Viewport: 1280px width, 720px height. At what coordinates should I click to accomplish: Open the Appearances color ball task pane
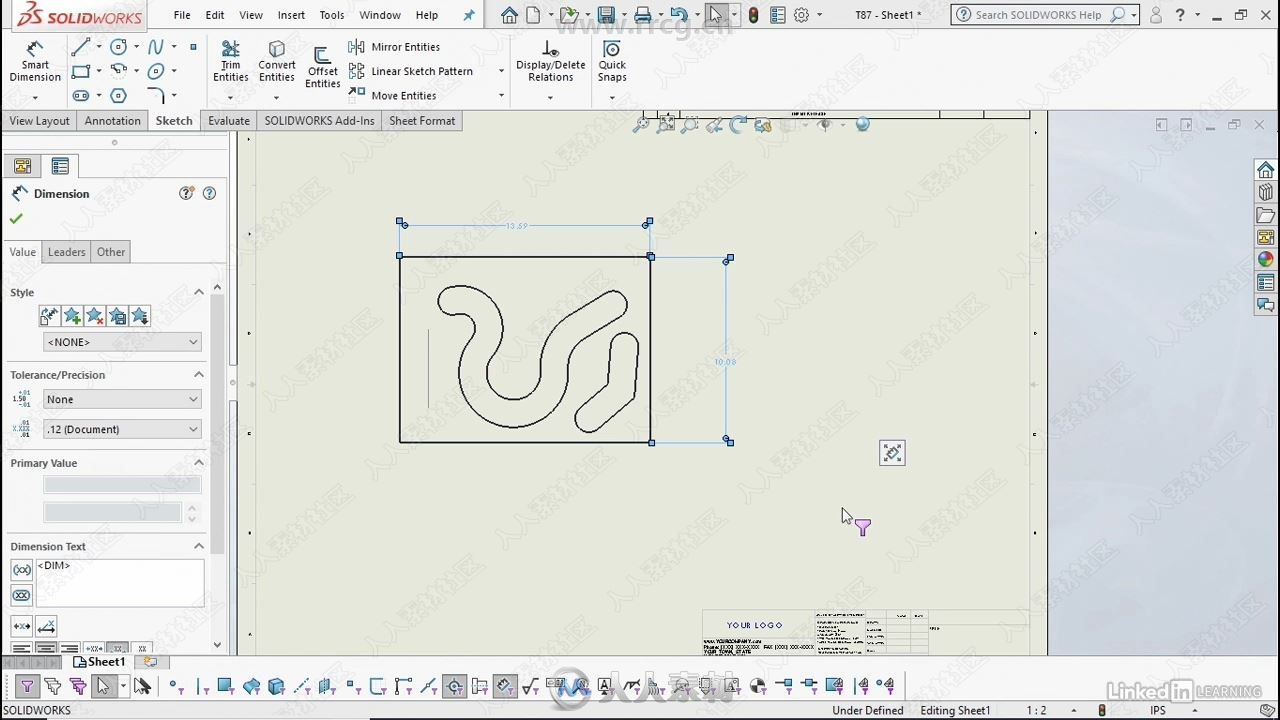tap(1266, 260)
